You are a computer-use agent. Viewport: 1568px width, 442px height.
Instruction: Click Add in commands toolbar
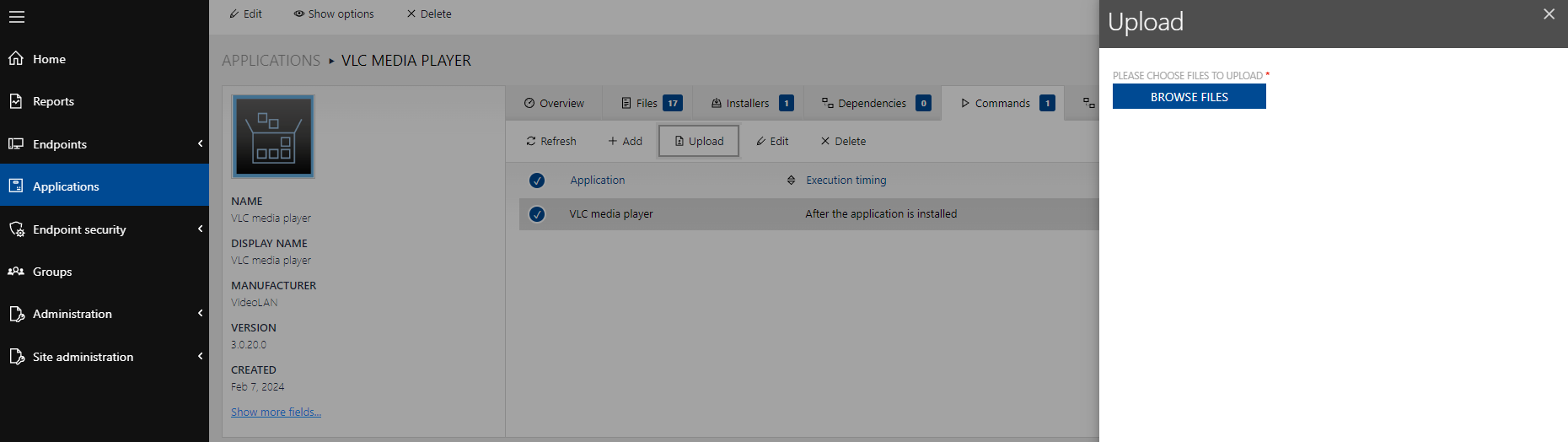coord(626,141)
